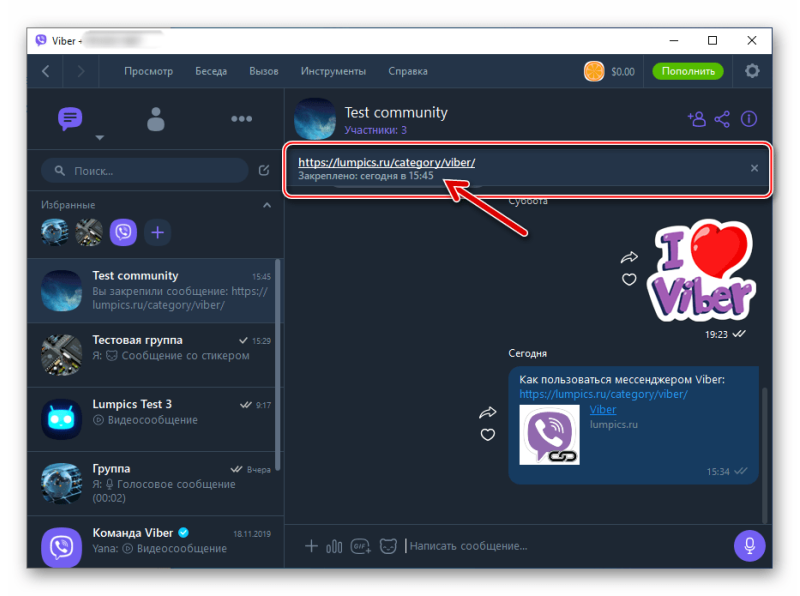Screen dimensions: 800x596
Task: Click the $0.00 balance amount
Action: [x=623, y=72]
